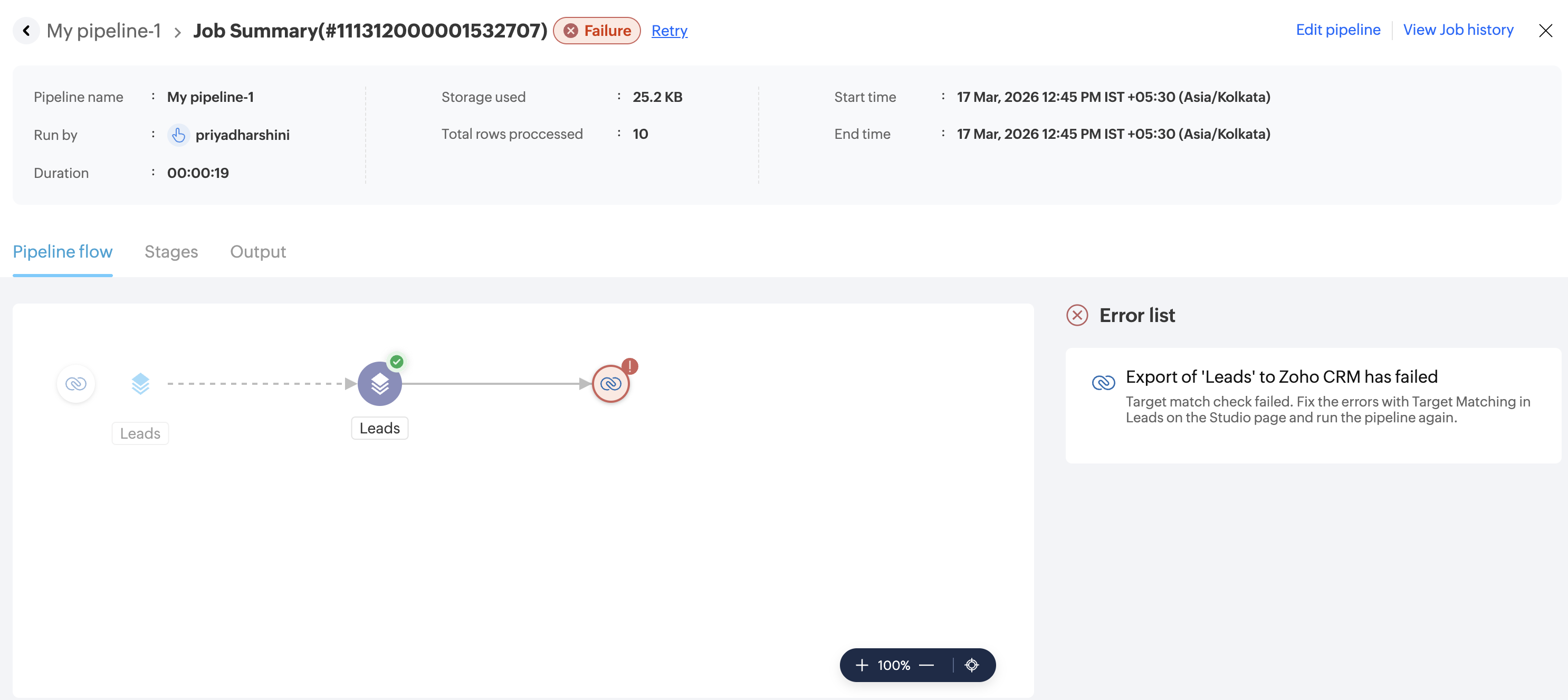Click the Zoho CRM icon in error card
This screenshot has width=1568, height=700.
[x=1103, y=382]
